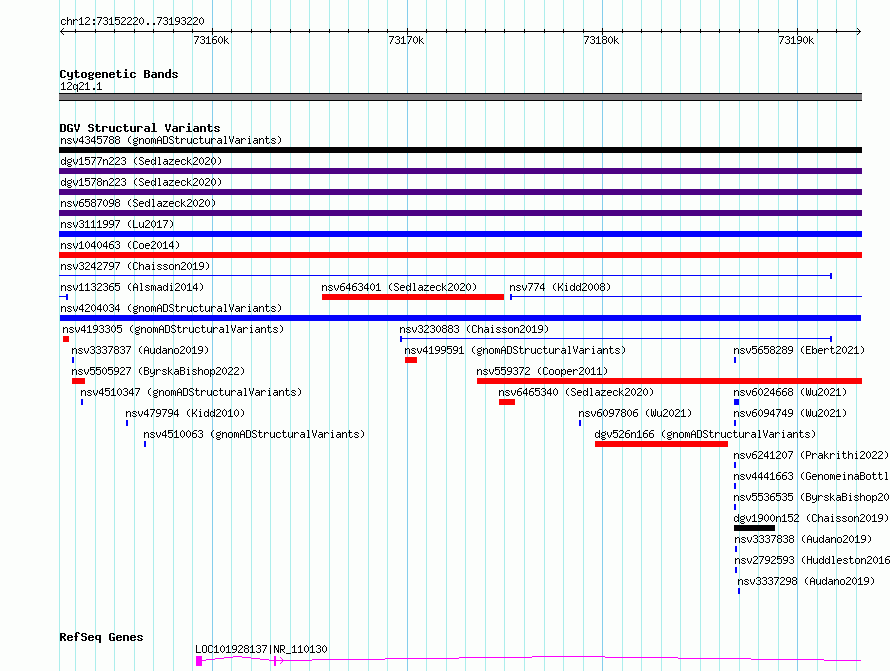Open the nsv3242797 (Chaisson2019) label
The width and height of the screenshot is (890, 671).
(135, 266)
